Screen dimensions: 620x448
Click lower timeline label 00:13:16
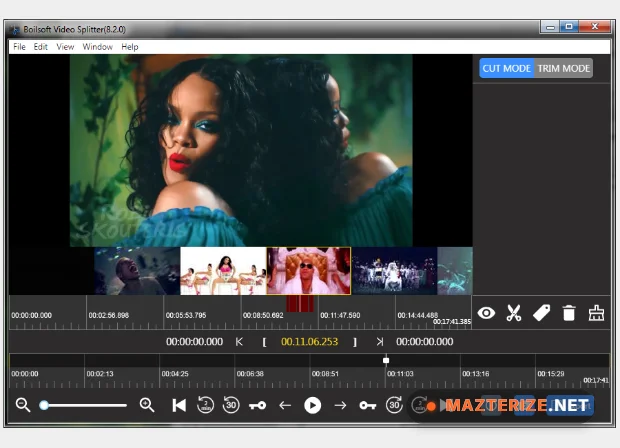(x=475, y=374)
